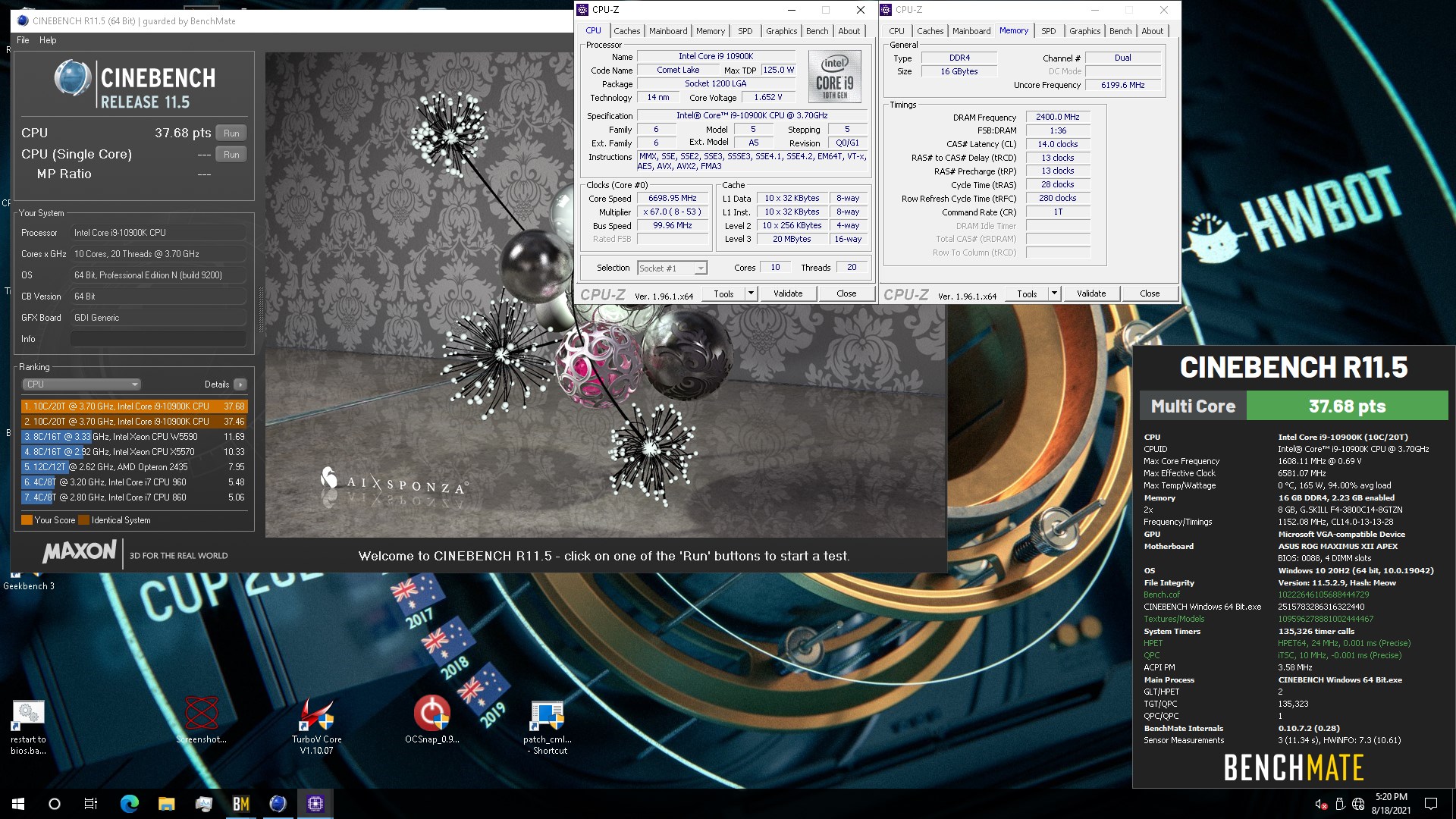Click Close in the right CPU-Z window
1456x819 pixels.
[1150, 293]
